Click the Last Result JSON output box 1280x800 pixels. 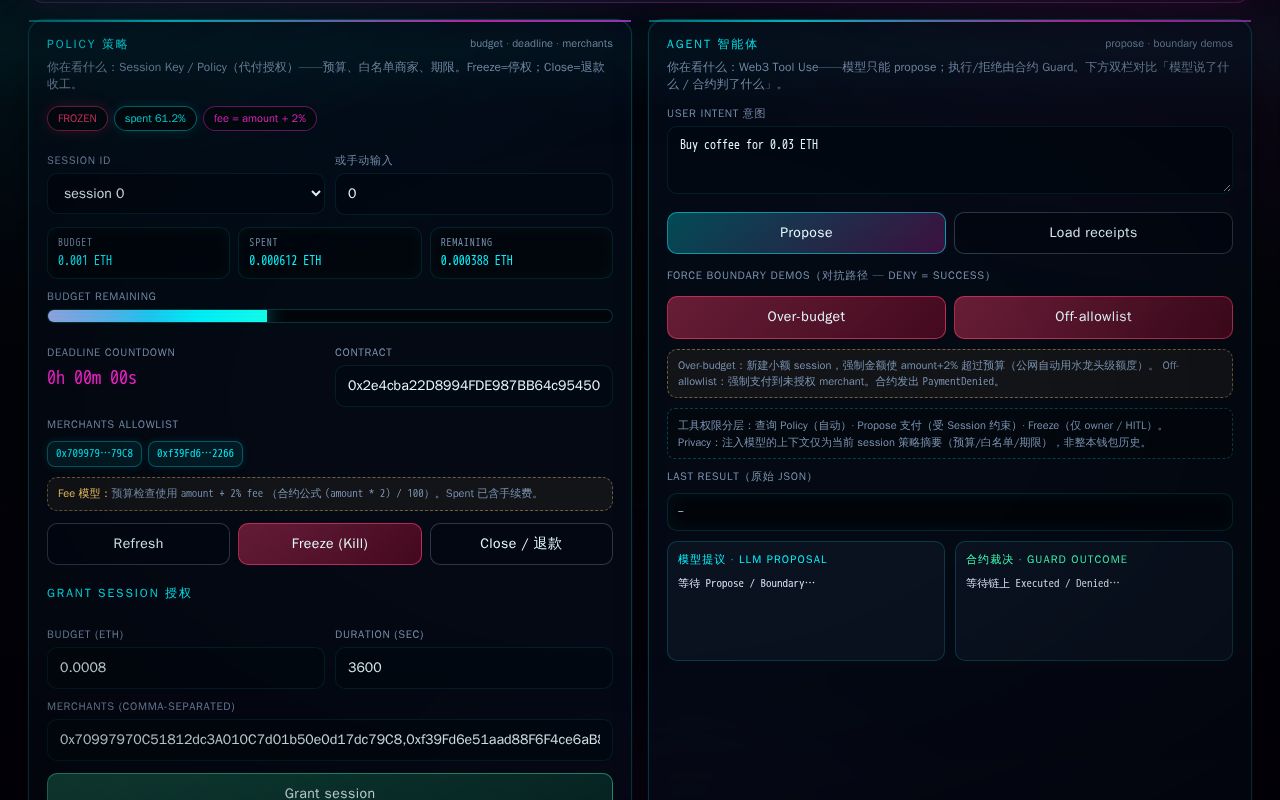(x=950, y=512)
